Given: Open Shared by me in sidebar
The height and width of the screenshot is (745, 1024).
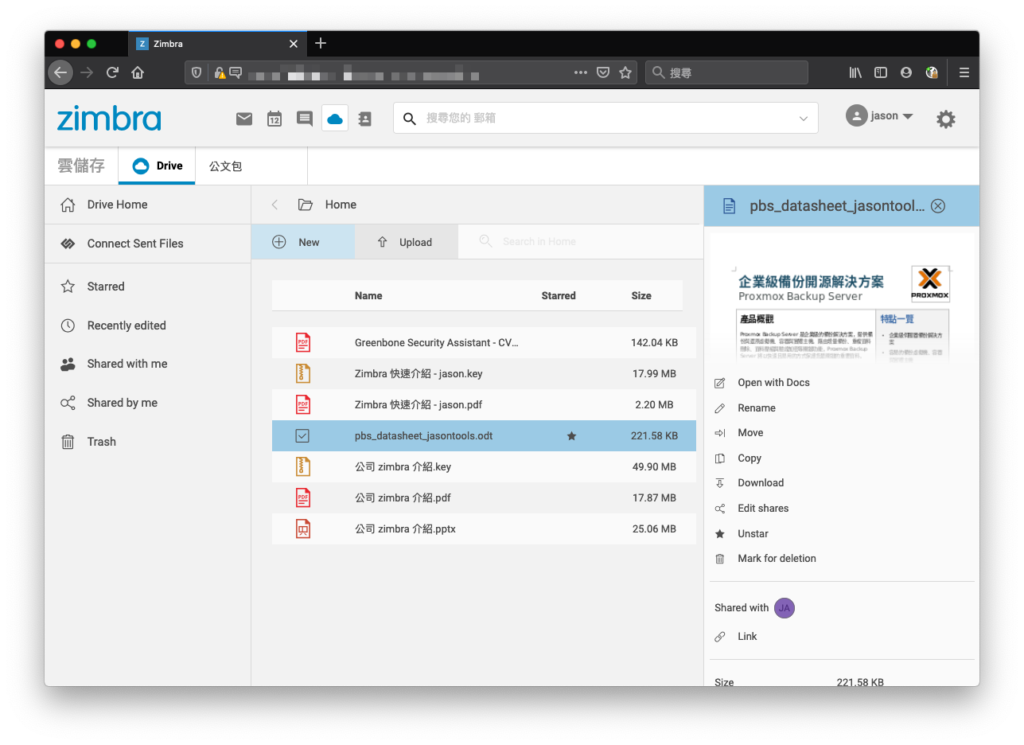Looking at the screenshot, I should (148, 403).
